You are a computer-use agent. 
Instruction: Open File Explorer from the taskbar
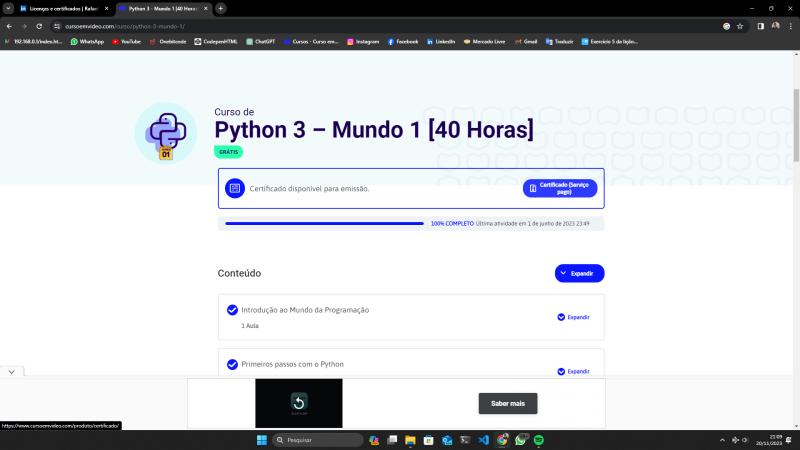(410, 440)
